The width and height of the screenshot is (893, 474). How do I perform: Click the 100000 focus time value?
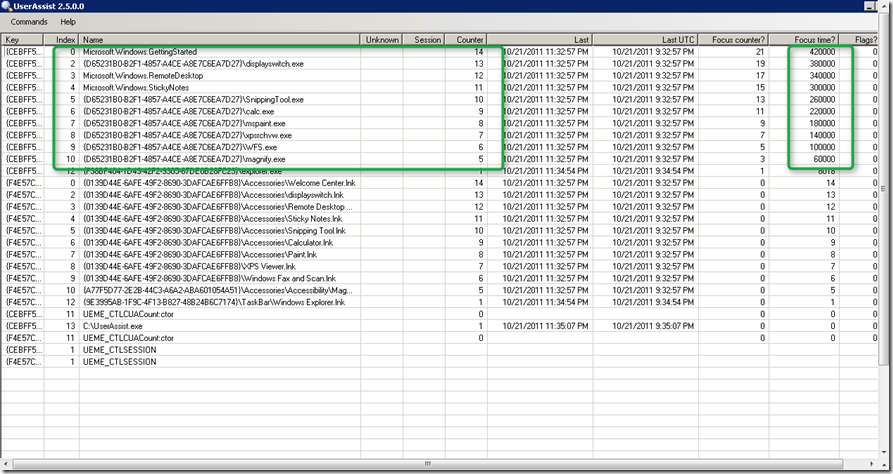coord(822,147)
